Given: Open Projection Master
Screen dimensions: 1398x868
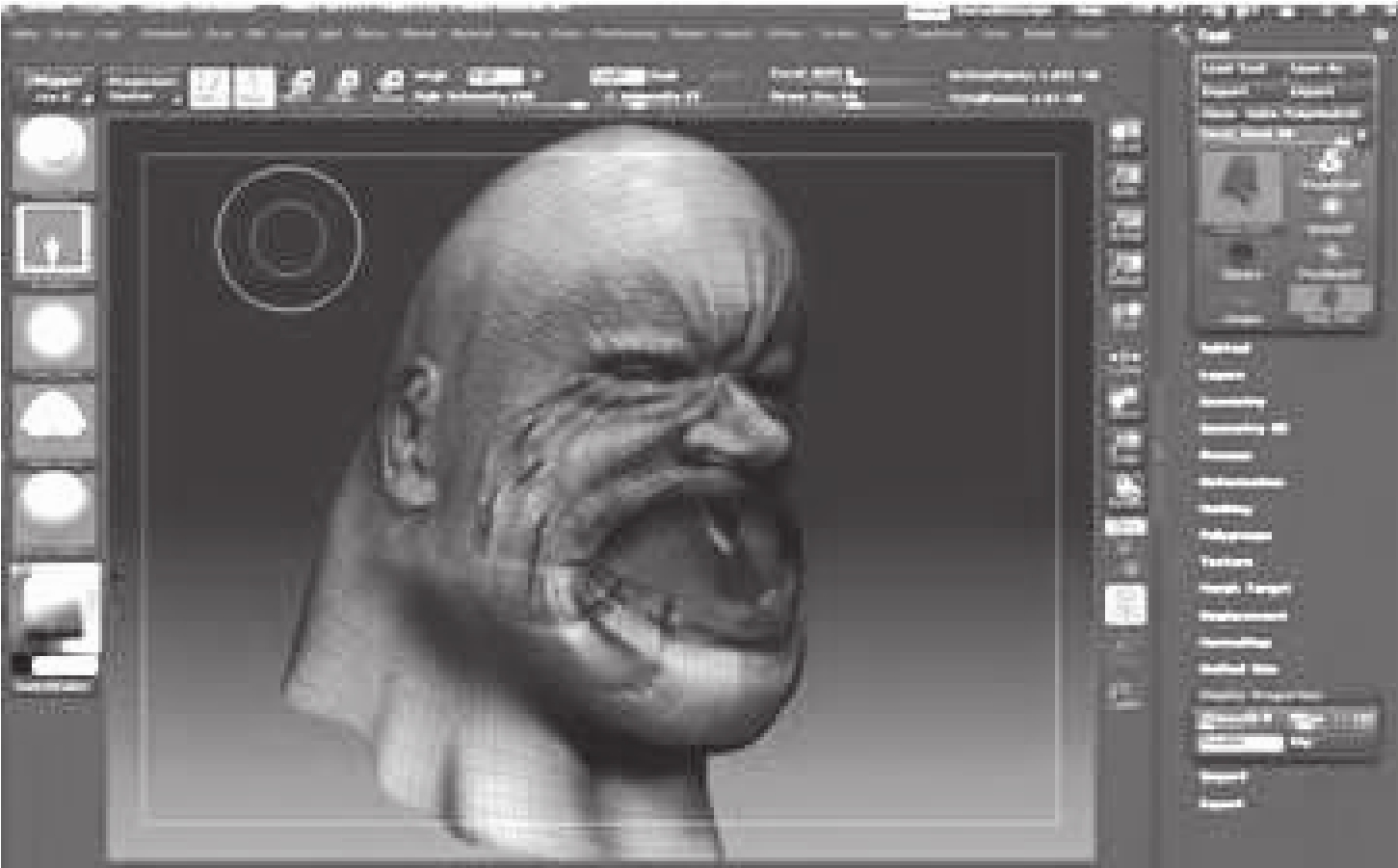Looking at the screenshot, I should coord(142,89).
